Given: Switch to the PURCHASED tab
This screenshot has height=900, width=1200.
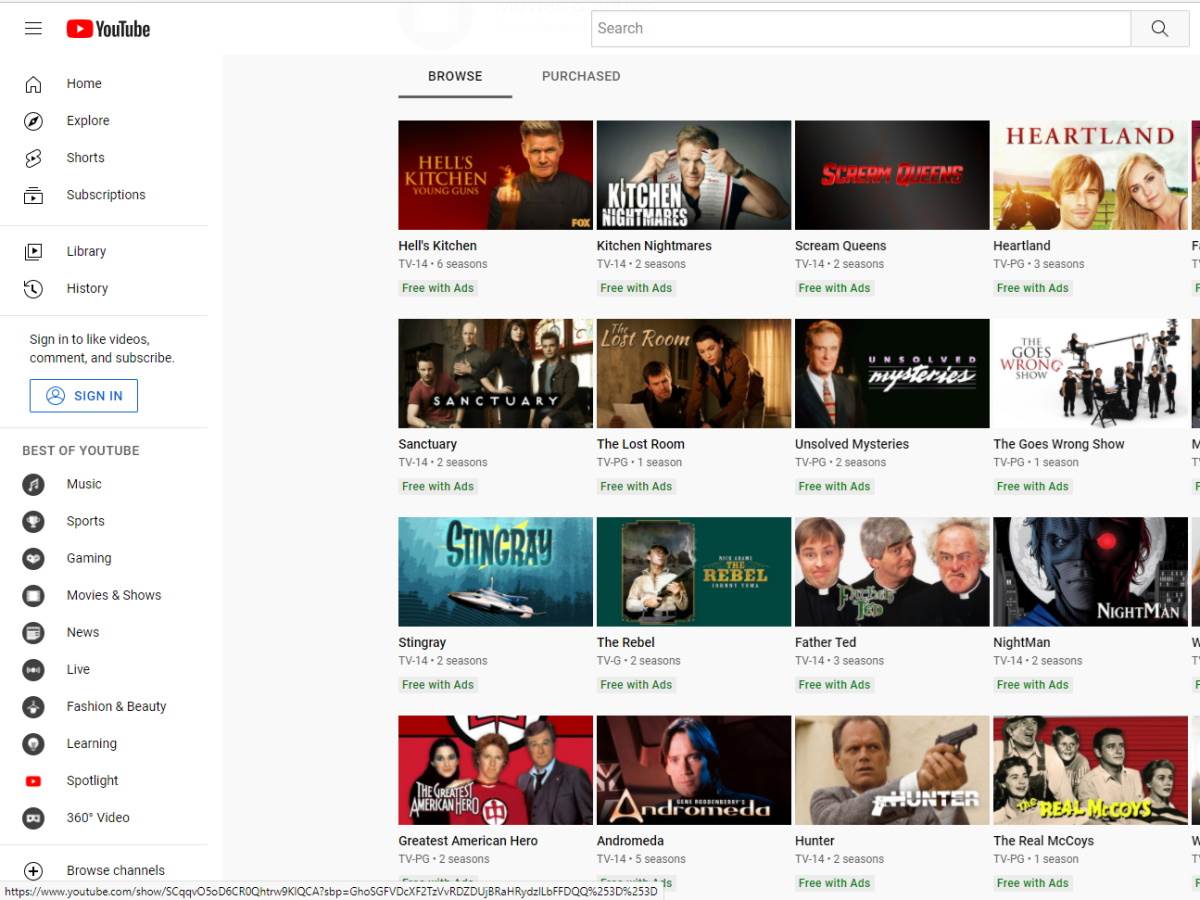Looking at the screenshot, I should [x=580, y=76].
